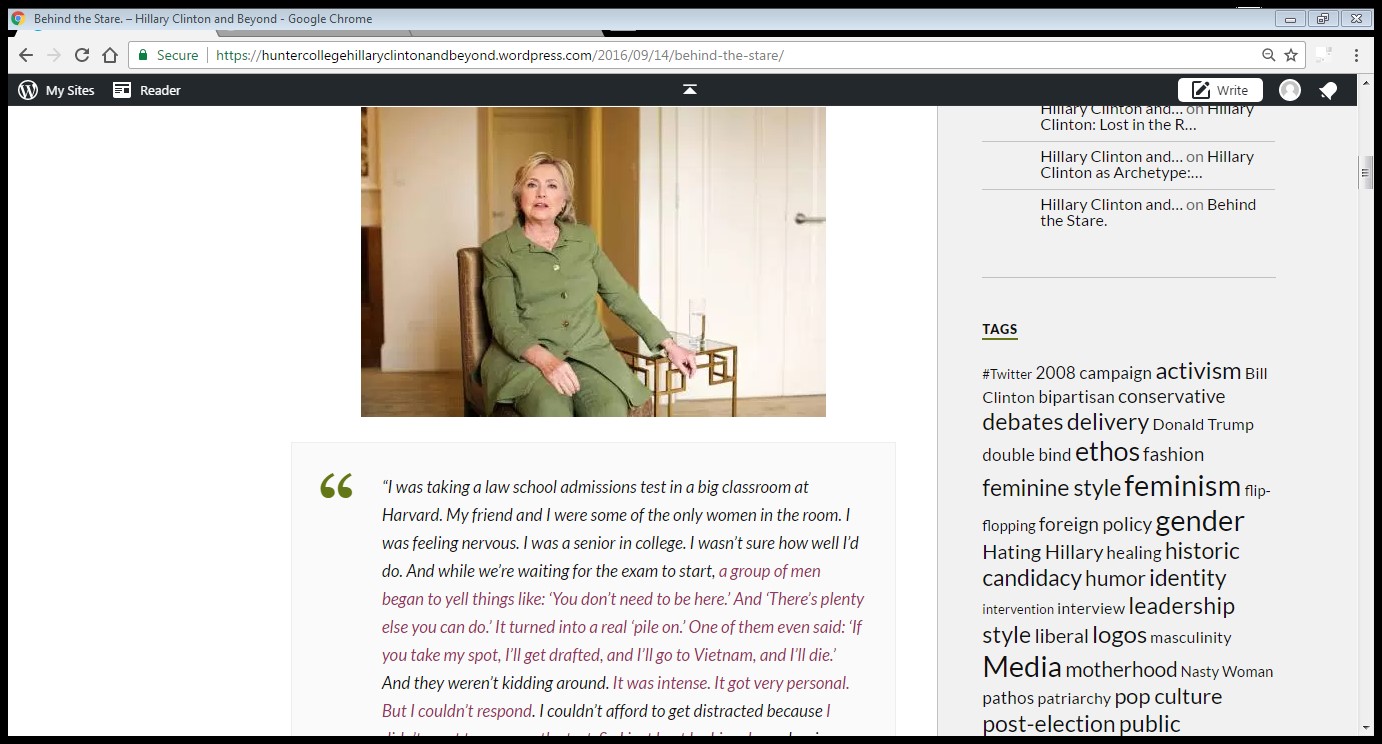The height and width of the screenshot is (744, 1382).
Task: Open the Bill Clinton tag
Action: click(x=1125, y=385)
